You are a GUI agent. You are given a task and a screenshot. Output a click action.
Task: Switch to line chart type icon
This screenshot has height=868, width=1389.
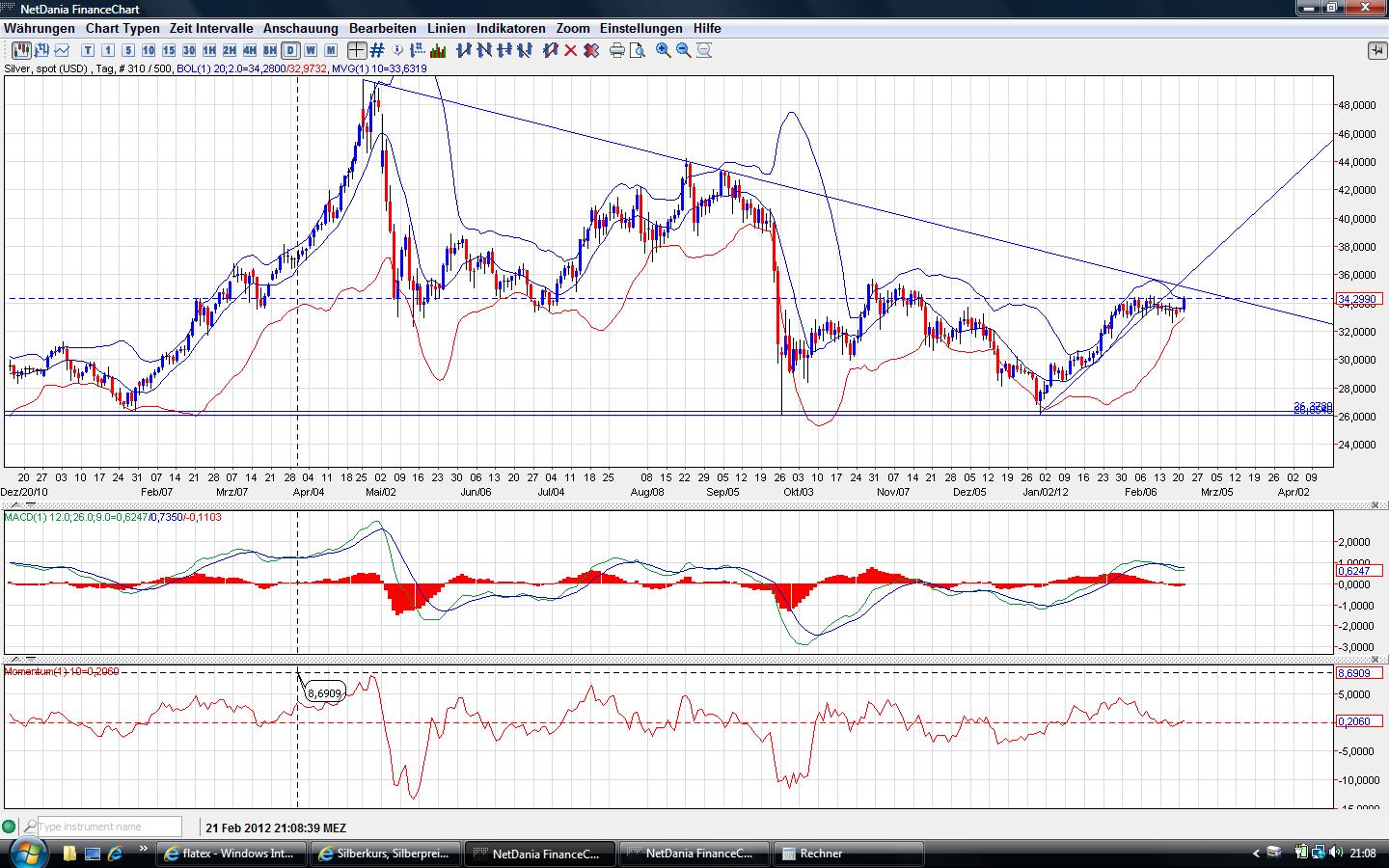click(x=63, y=50)
